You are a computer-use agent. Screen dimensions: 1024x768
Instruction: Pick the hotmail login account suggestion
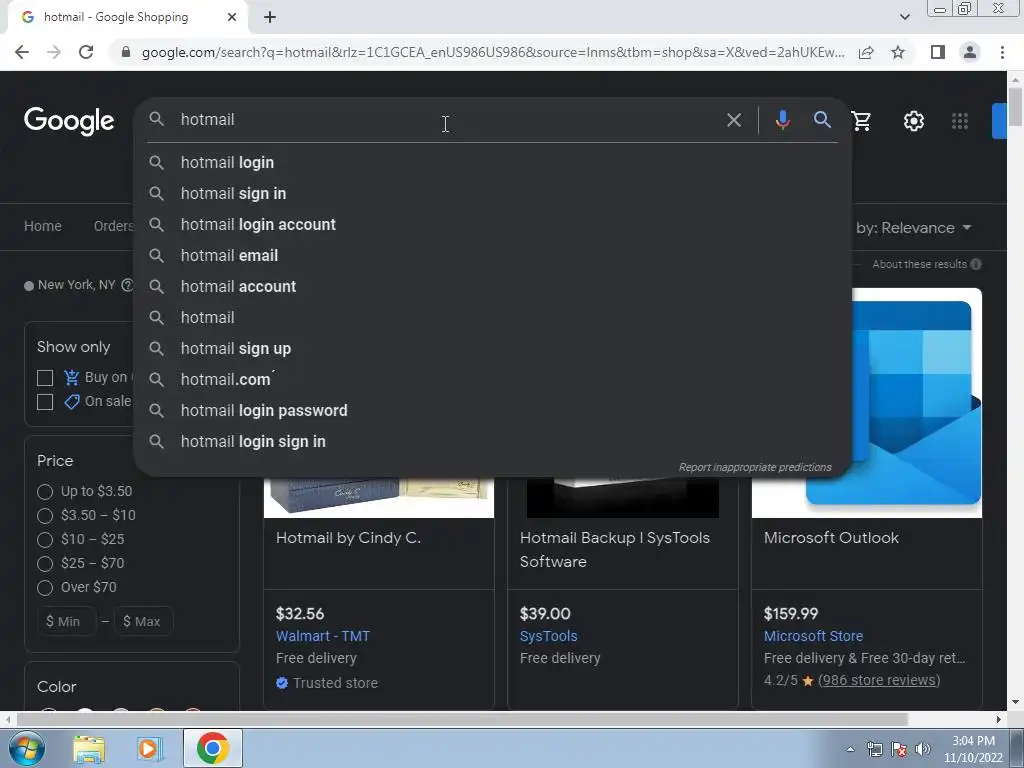click(x=492, y=225)
